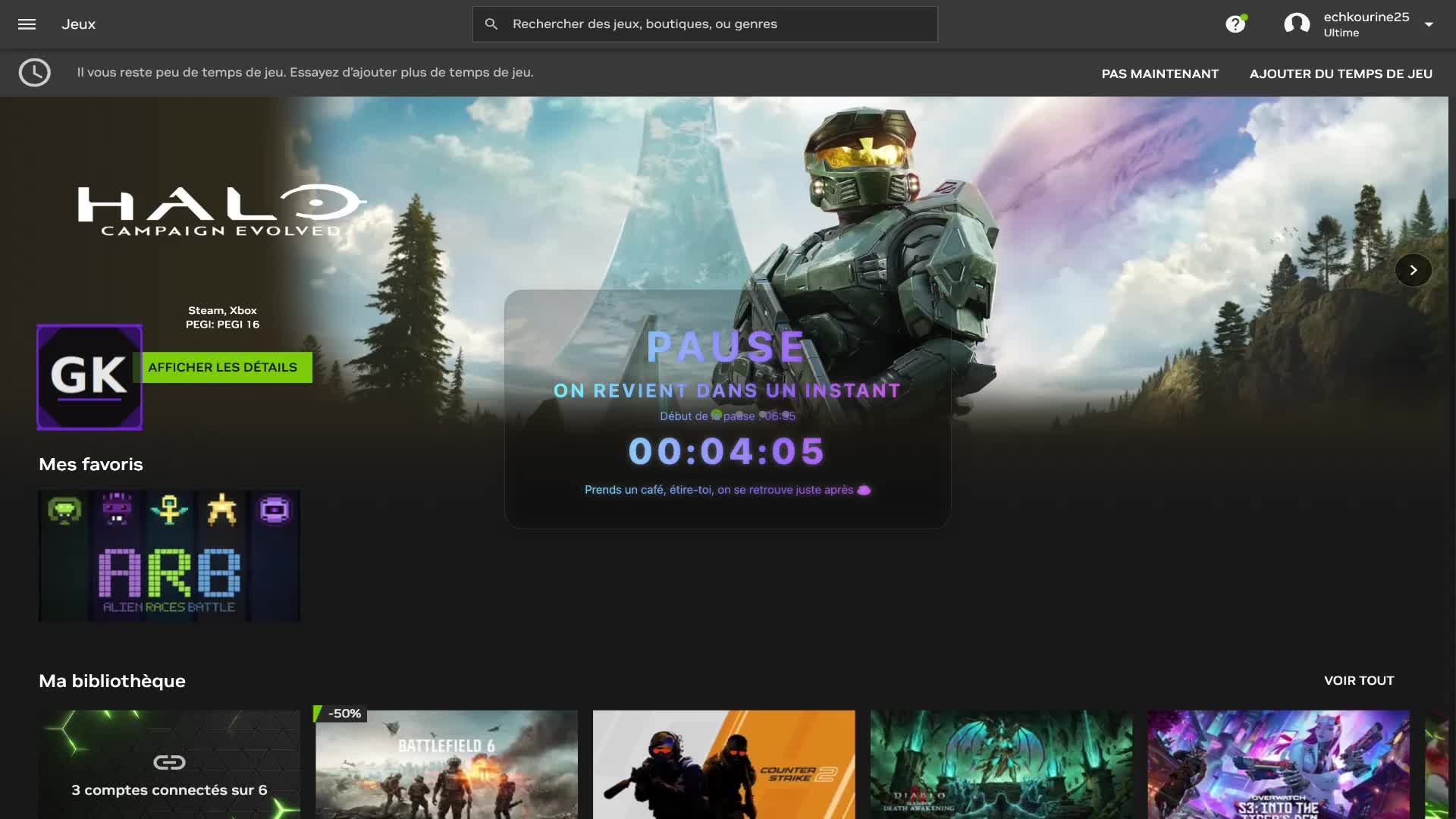Open the Battlefield 6 game tile
This screenshot has width=1456, height=819.
[447, 764]
